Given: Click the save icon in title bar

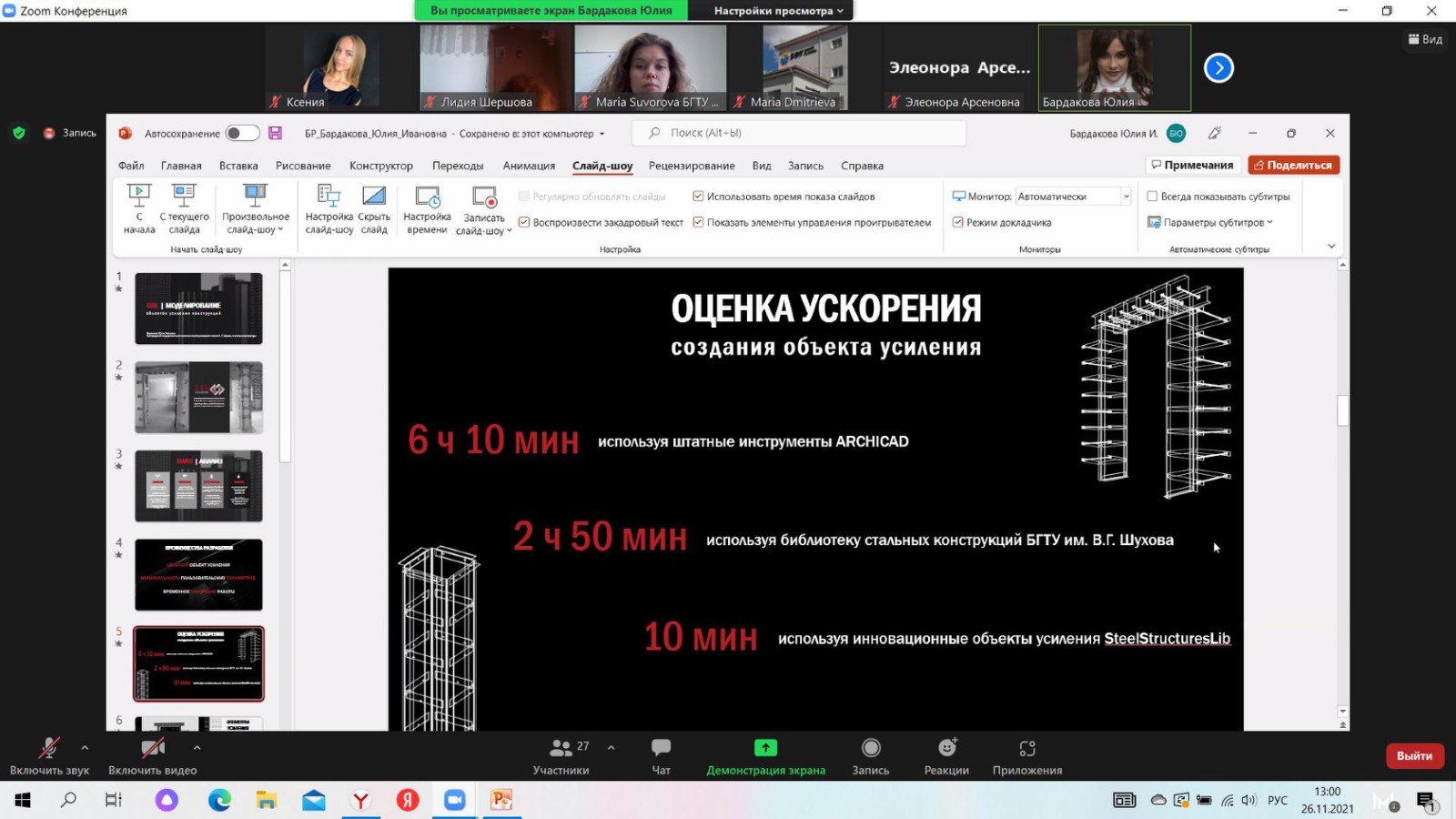Looking at the screenshot, I should click(275, 133).
